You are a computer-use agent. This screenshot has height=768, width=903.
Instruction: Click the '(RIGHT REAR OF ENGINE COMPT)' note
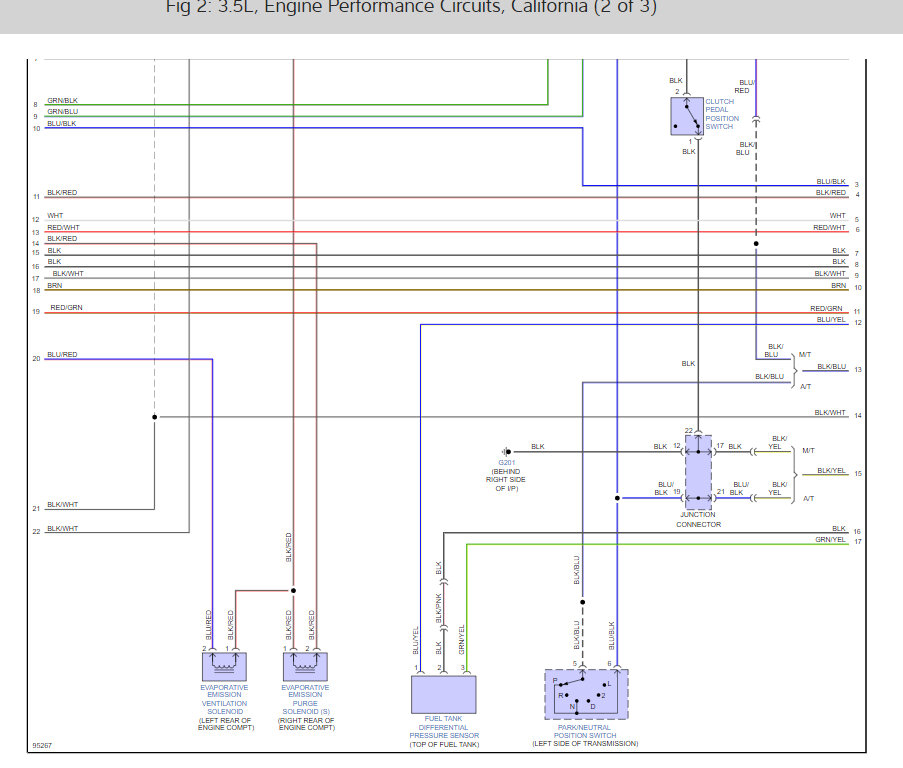coord(306,724)
